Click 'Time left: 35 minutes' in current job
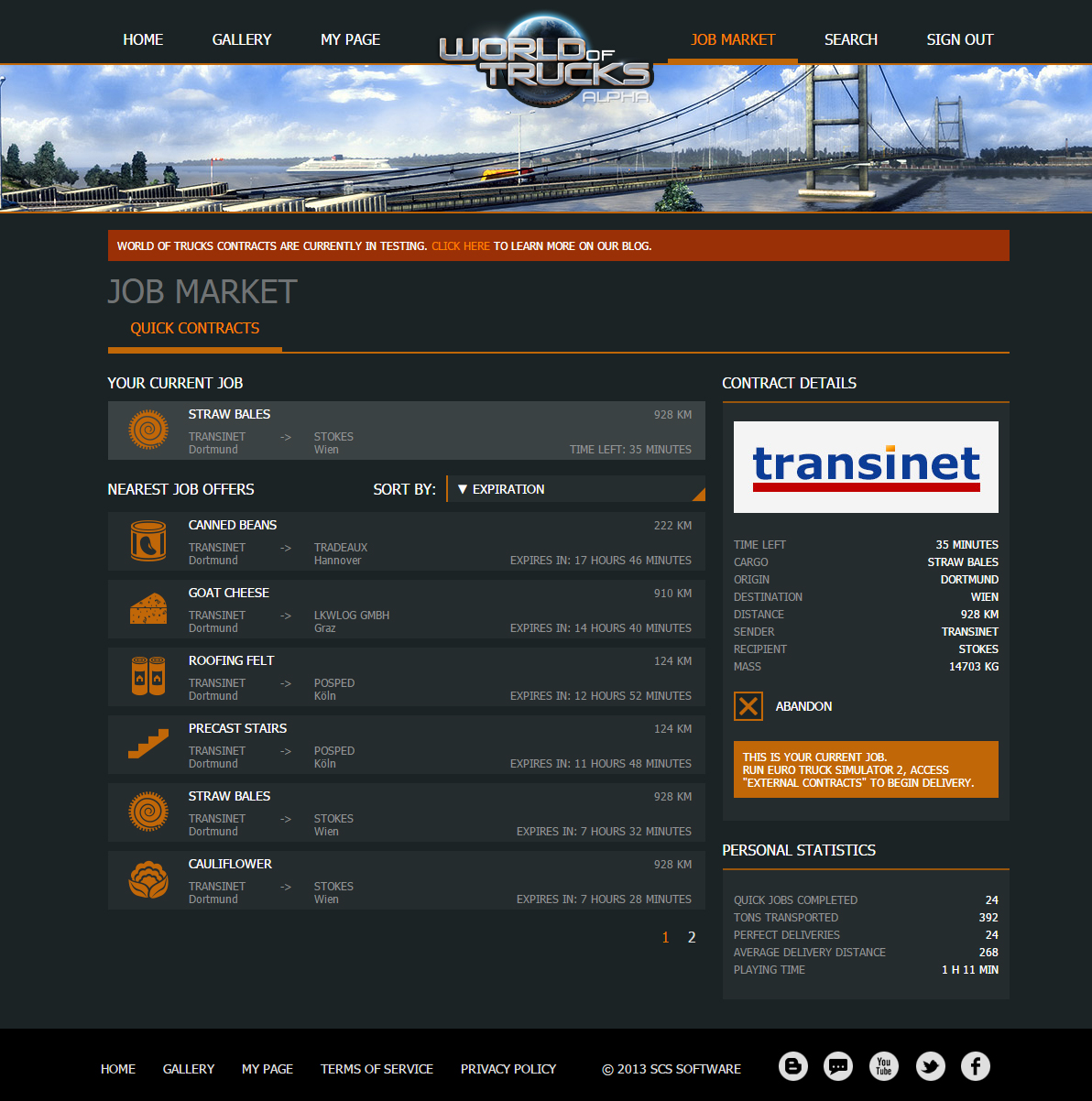Screen dimensions: 1092x1101 [630, 450]
